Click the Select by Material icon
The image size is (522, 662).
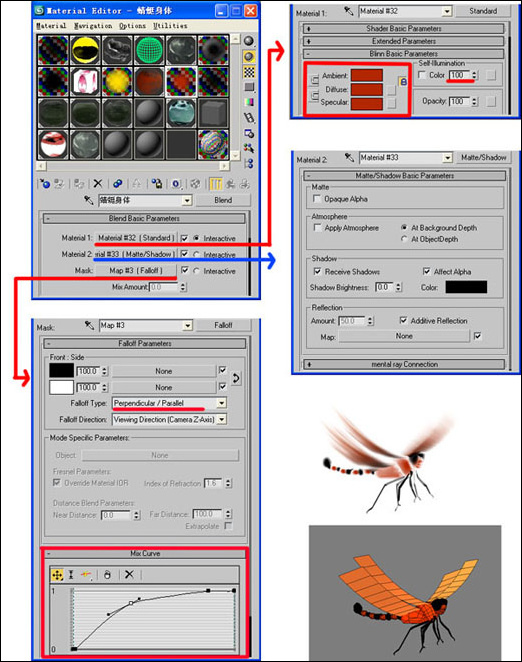[x=249, y=148]
